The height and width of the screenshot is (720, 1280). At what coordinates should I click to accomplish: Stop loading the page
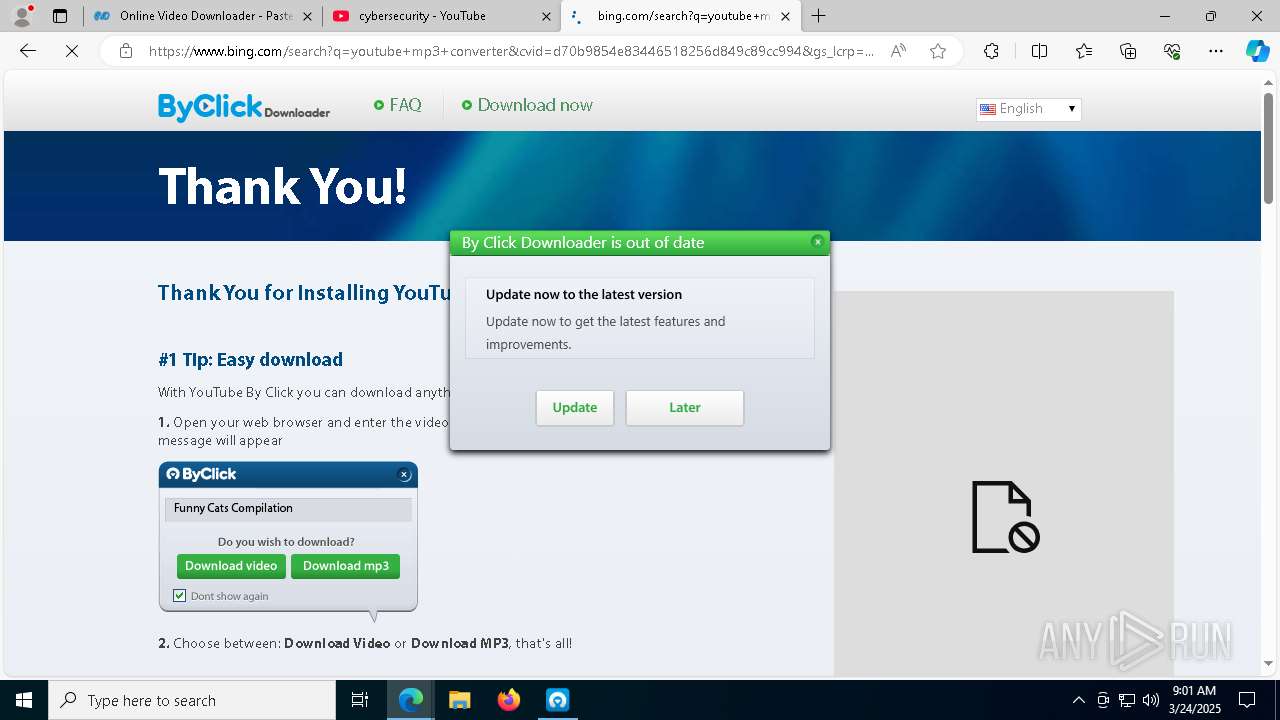(x=72, y=51)
